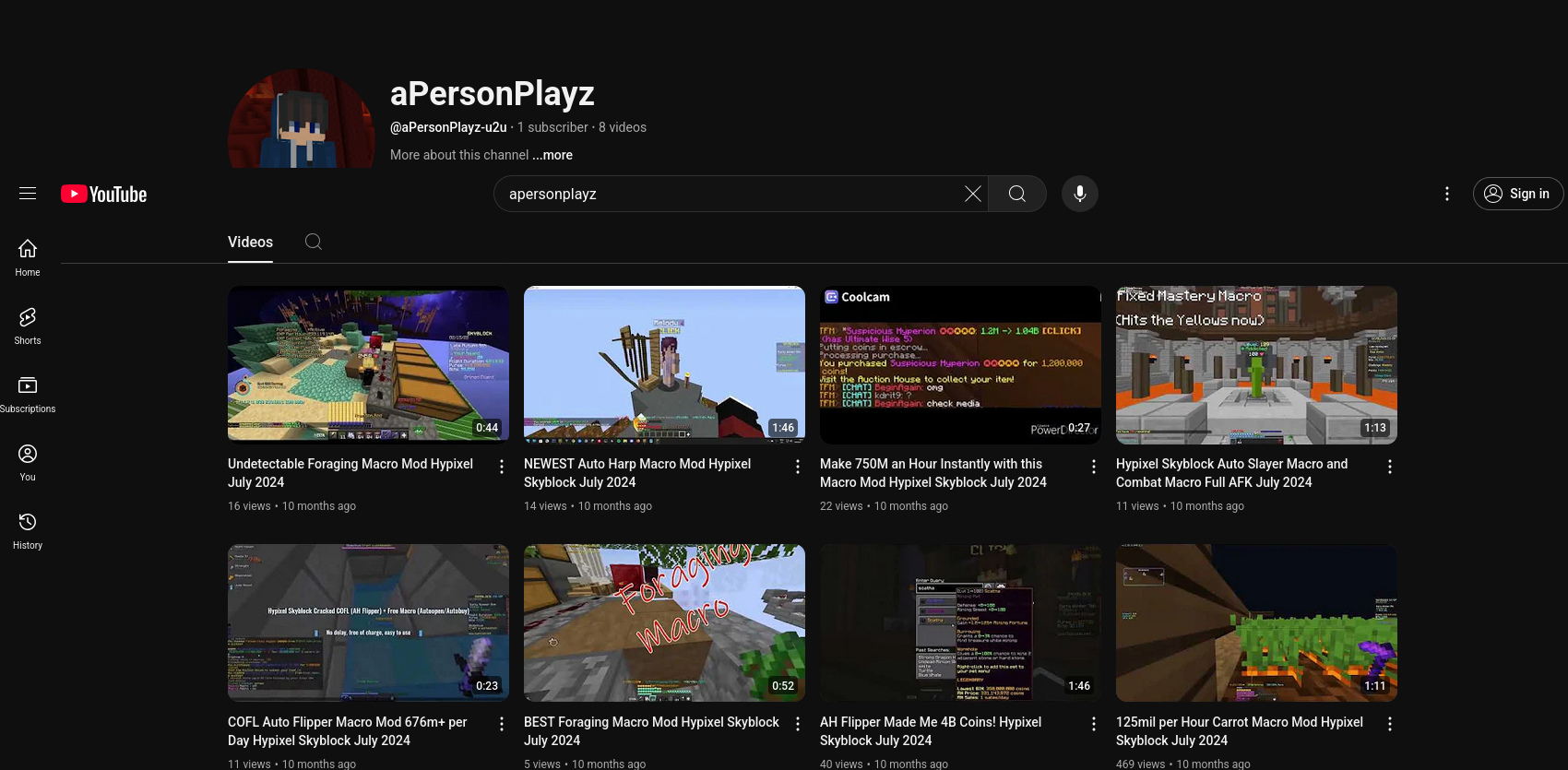Open title Make 750M an Hour Instantly
Image resolution: width=1568 pixels, height=770 pixels.
pyautogui.click(x=933, y=473)
